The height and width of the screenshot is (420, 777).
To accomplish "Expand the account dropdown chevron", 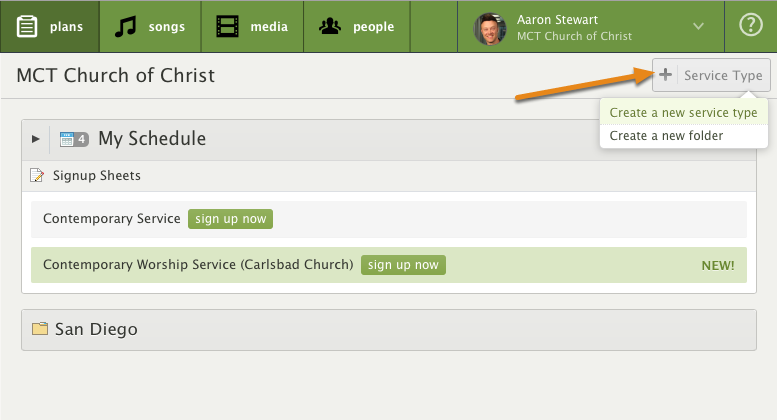I will point(698,26).
